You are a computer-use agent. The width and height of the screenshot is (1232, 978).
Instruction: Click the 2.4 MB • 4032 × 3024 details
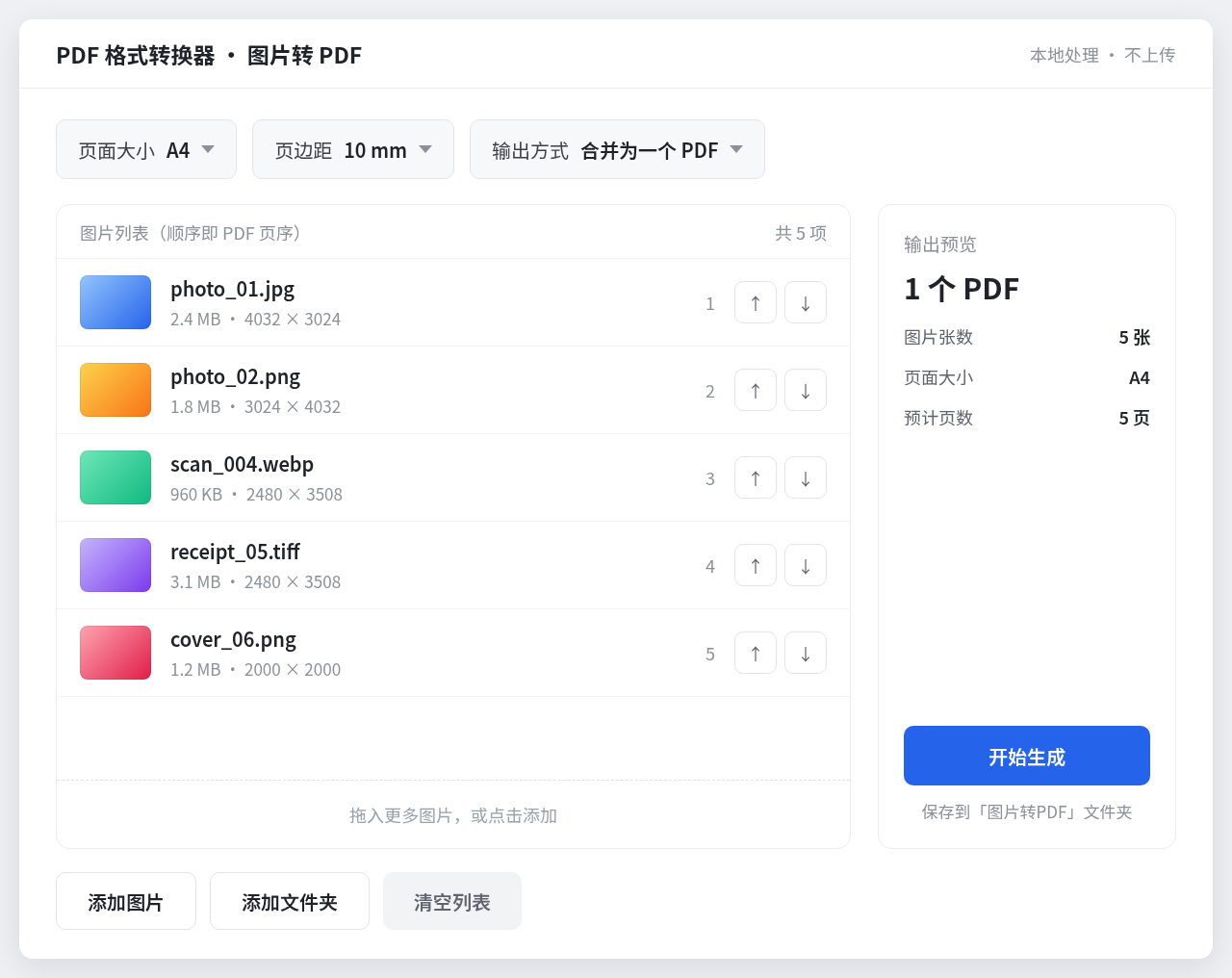pyautogui.click(x=255, y=319)
